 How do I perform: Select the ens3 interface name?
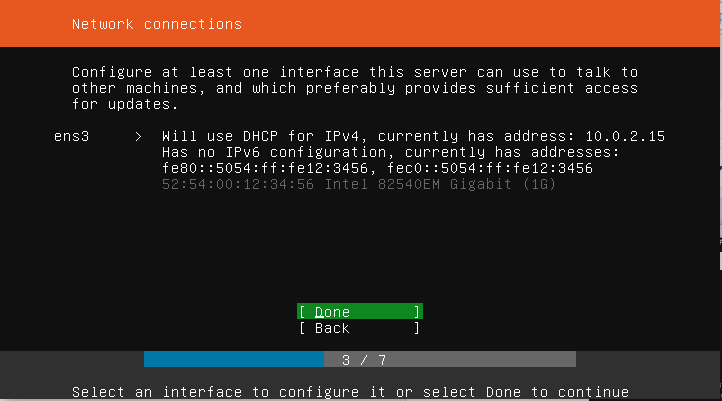point(71,136)
